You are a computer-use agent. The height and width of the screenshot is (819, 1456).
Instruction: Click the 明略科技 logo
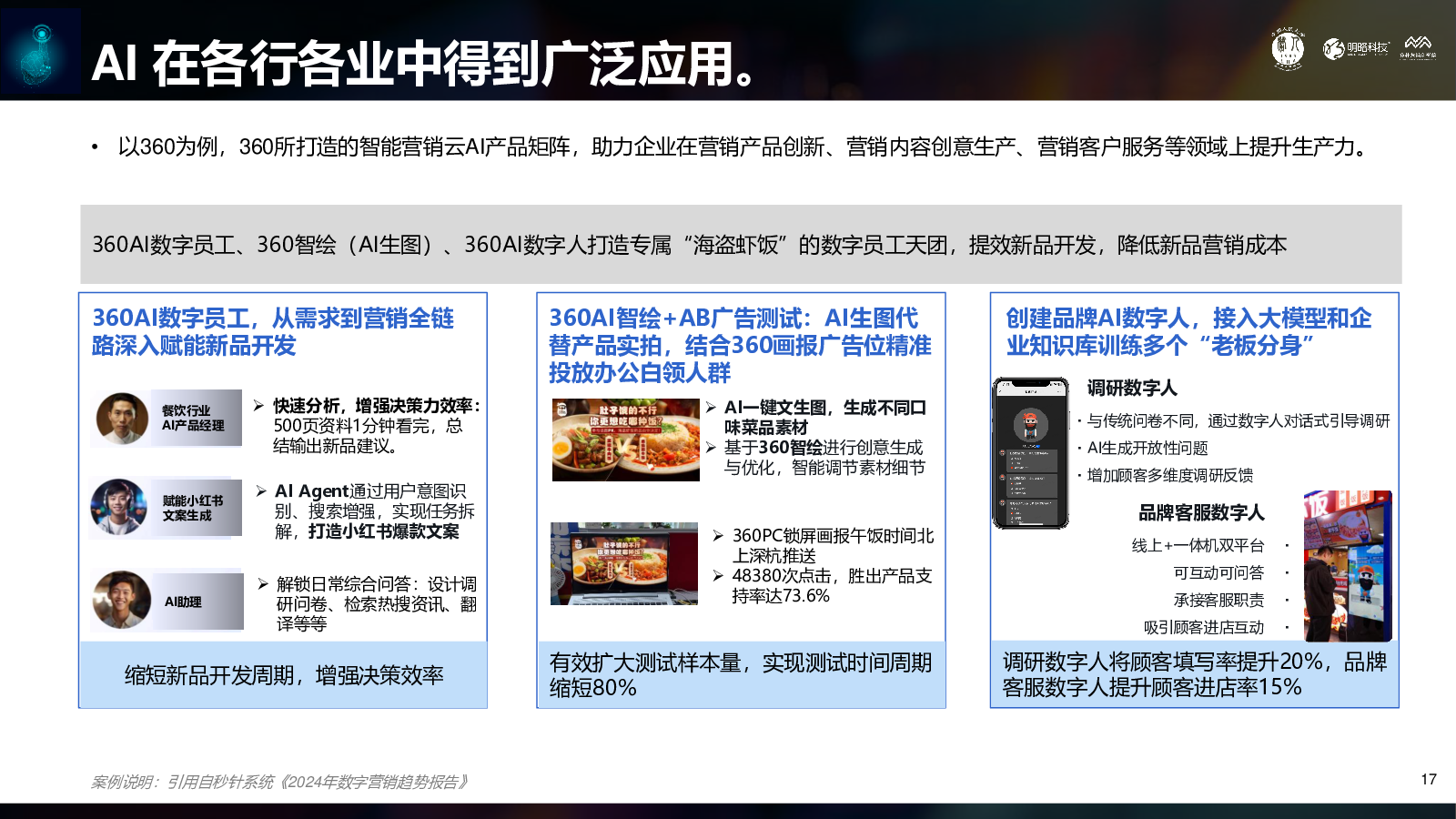point(1356,48)
